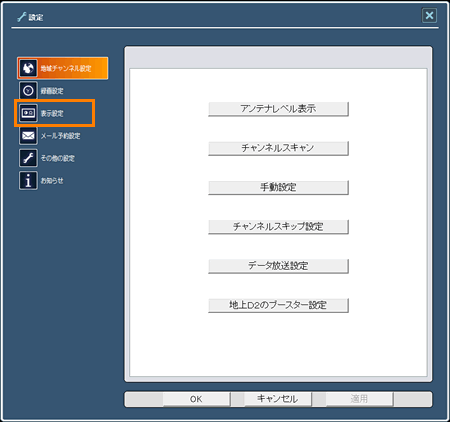Close the 設定 dialog with X
The height and width of the screenshot is (422, 450).
coord(429,15)
